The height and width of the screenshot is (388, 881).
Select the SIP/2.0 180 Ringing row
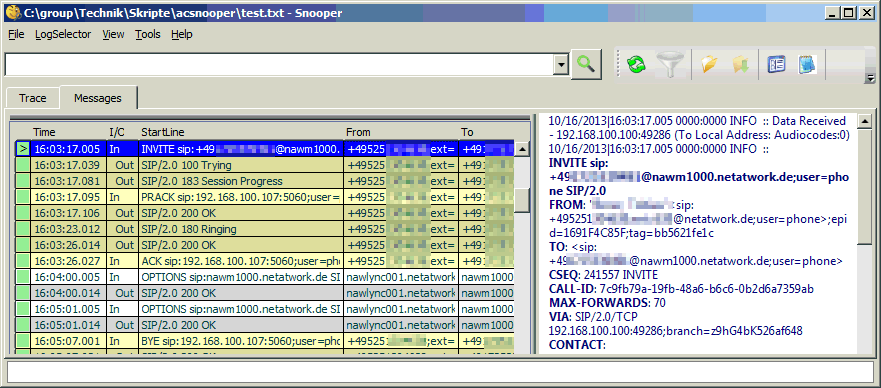click(x=264, y=229)
